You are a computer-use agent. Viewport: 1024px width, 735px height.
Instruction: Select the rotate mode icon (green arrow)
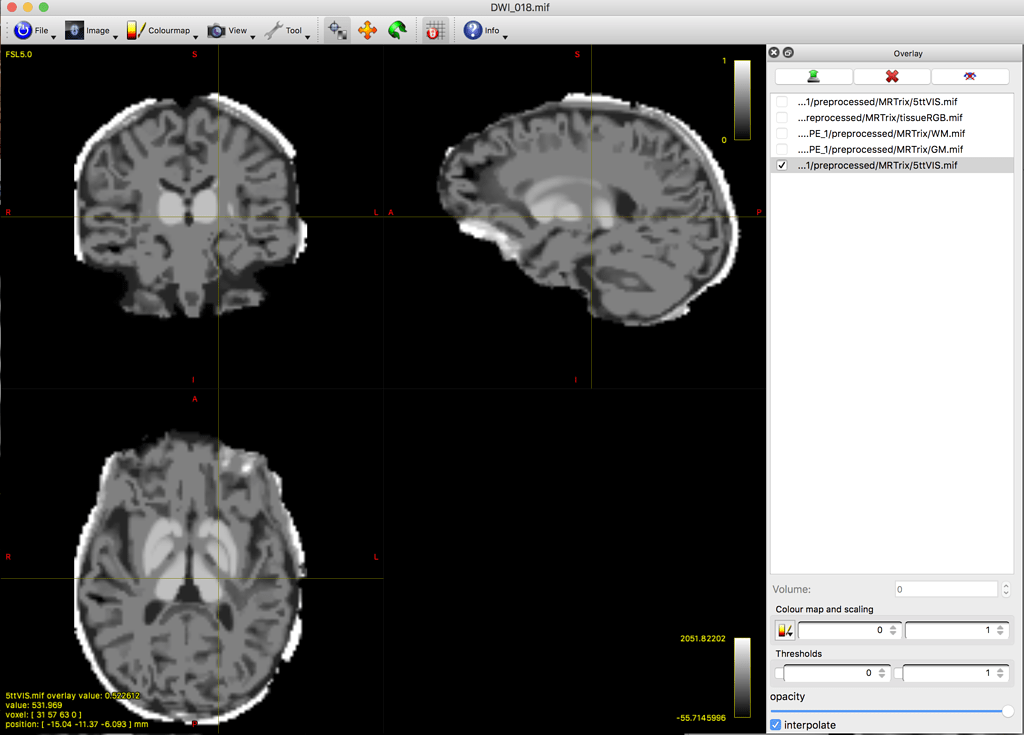coord(397,31)
